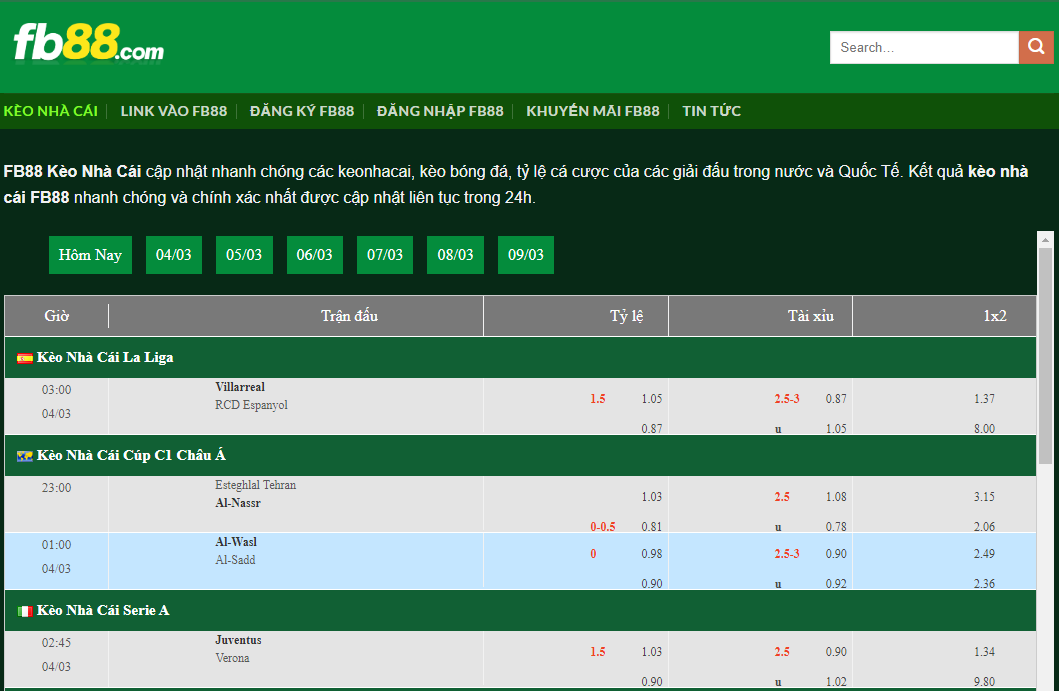Click the Spain flag icon for La Liga
Image resolution: width=1059 pixels, height=691 pixels.
[25, 358]
